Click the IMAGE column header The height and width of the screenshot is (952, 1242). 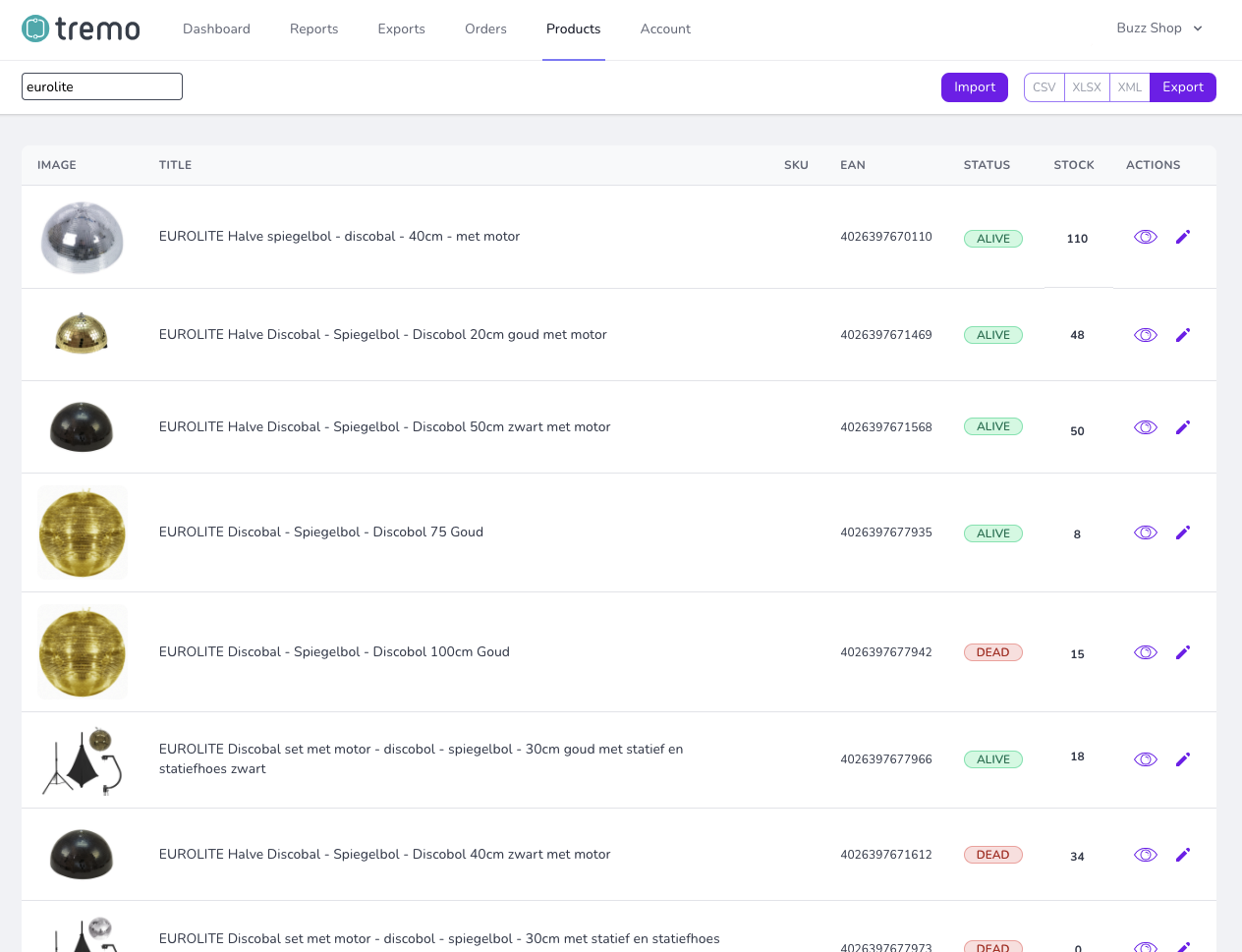57,165
